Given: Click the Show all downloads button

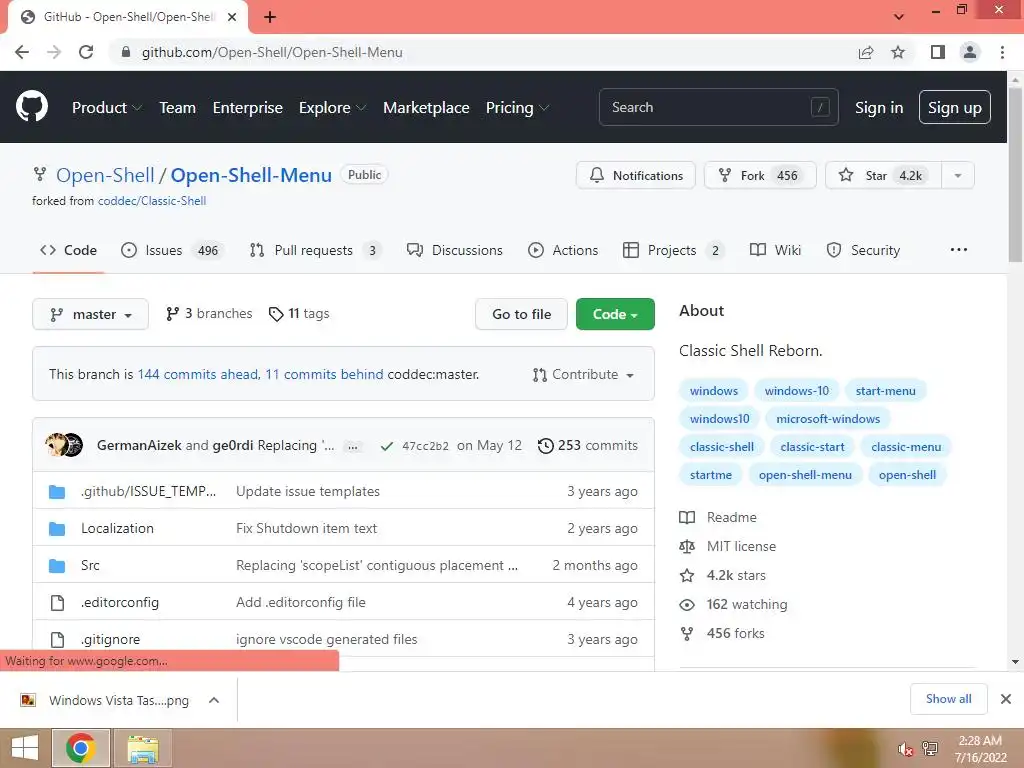Looking at the screenshot, I should 948,699.
